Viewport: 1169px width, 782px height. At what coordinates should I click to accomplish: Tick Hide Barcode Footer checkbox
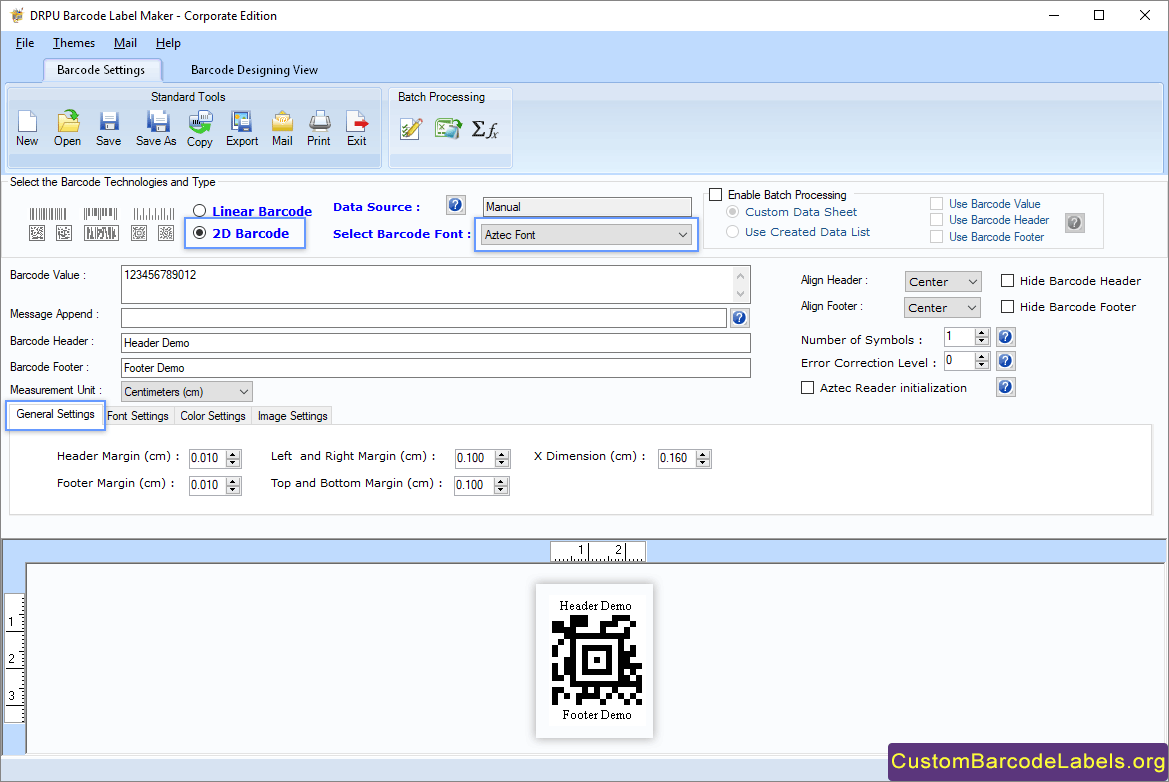coord(1007,306)
